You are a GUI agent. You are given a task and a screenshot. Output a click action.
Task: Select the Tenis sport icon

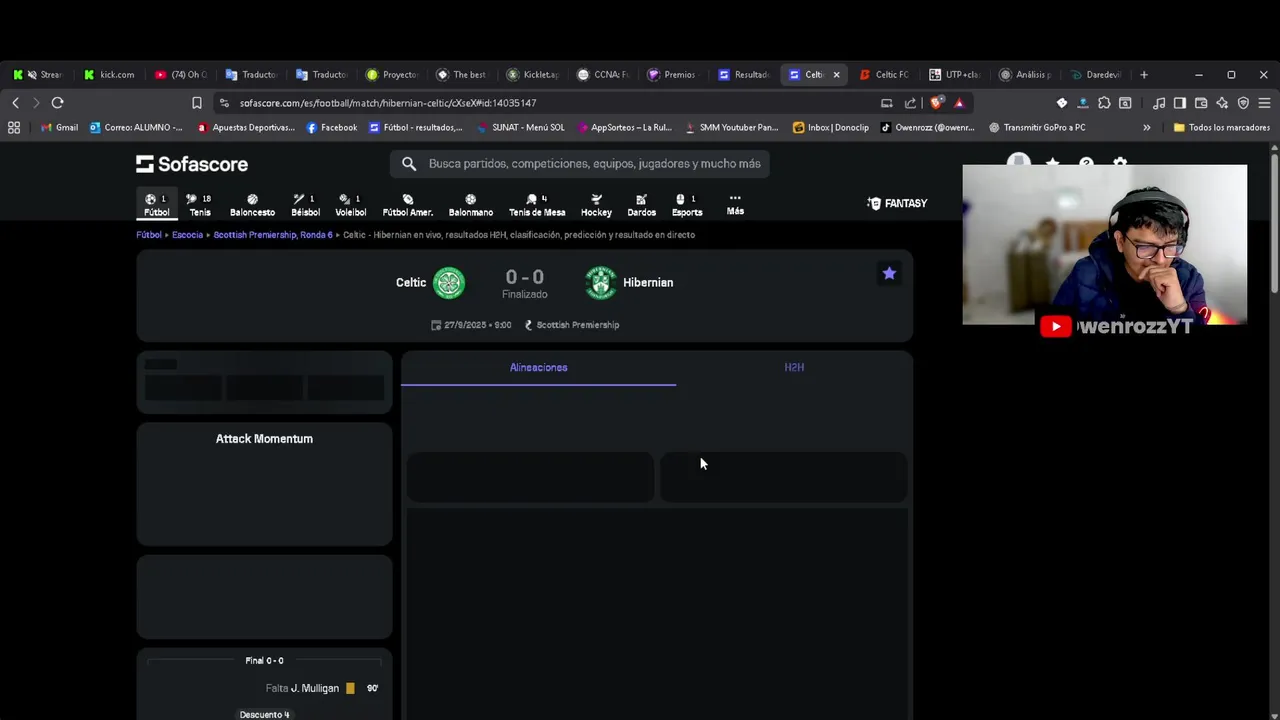click(200, 205)
